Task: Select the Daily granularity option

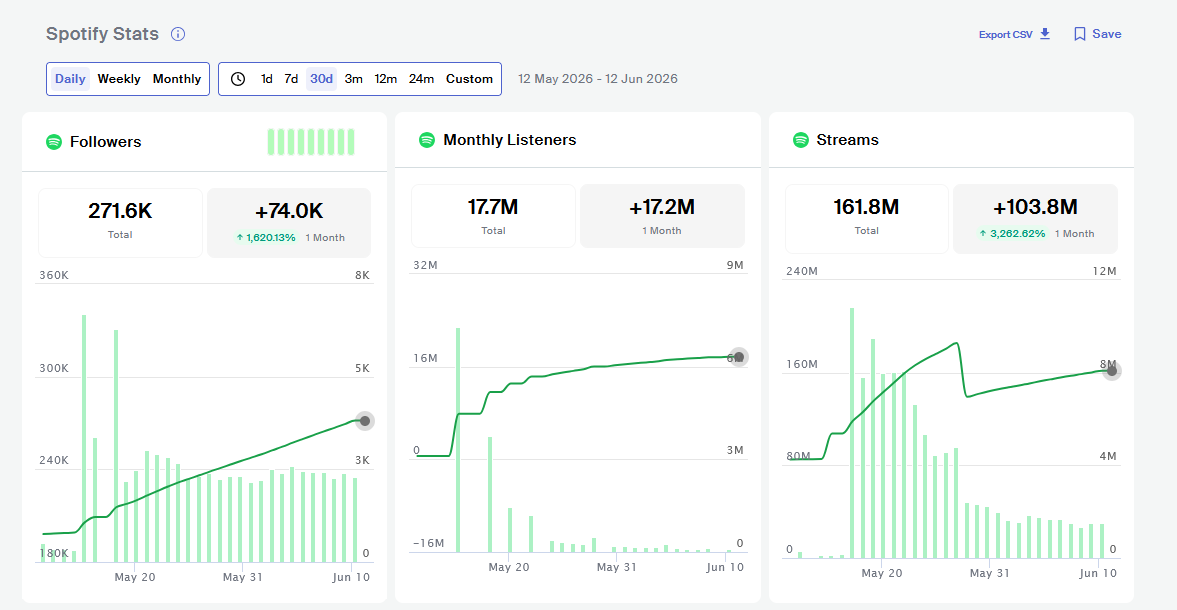Action: pyautogui.click(x=70, y=79)
